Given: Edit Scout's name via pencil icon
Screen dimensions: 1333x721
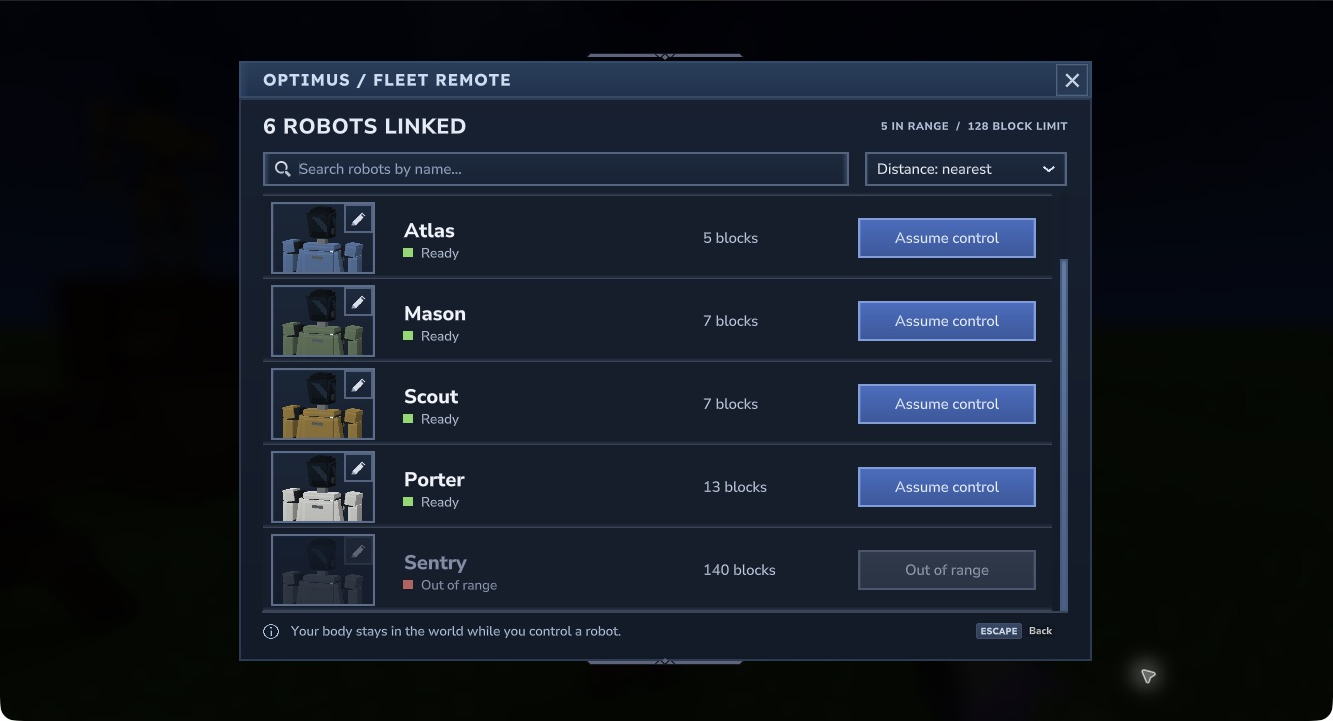Looking at the screenshot, I should tap(358, 385).
